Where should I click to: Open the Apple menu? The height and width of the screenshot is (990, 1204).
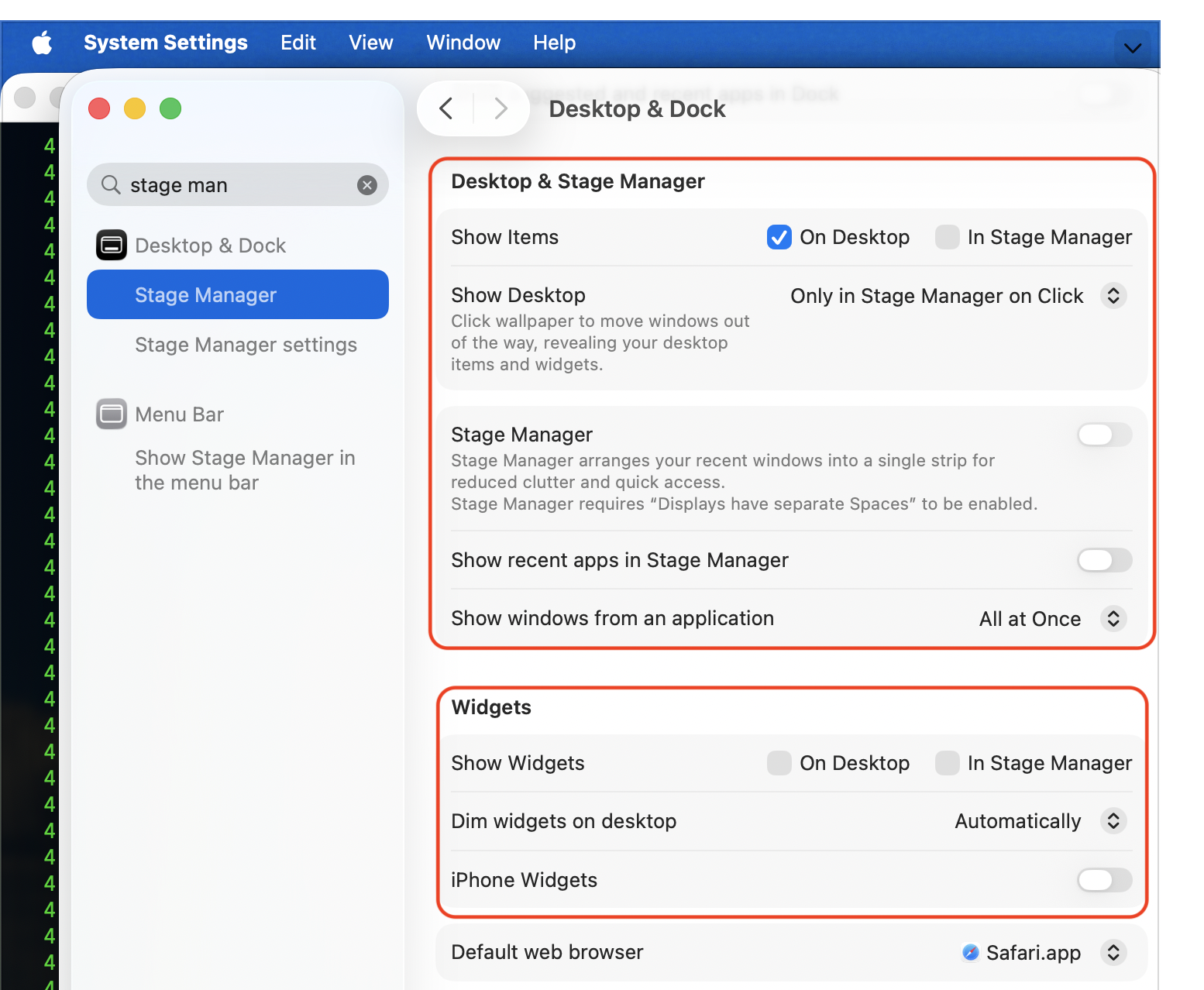click(x=43, y=43)
